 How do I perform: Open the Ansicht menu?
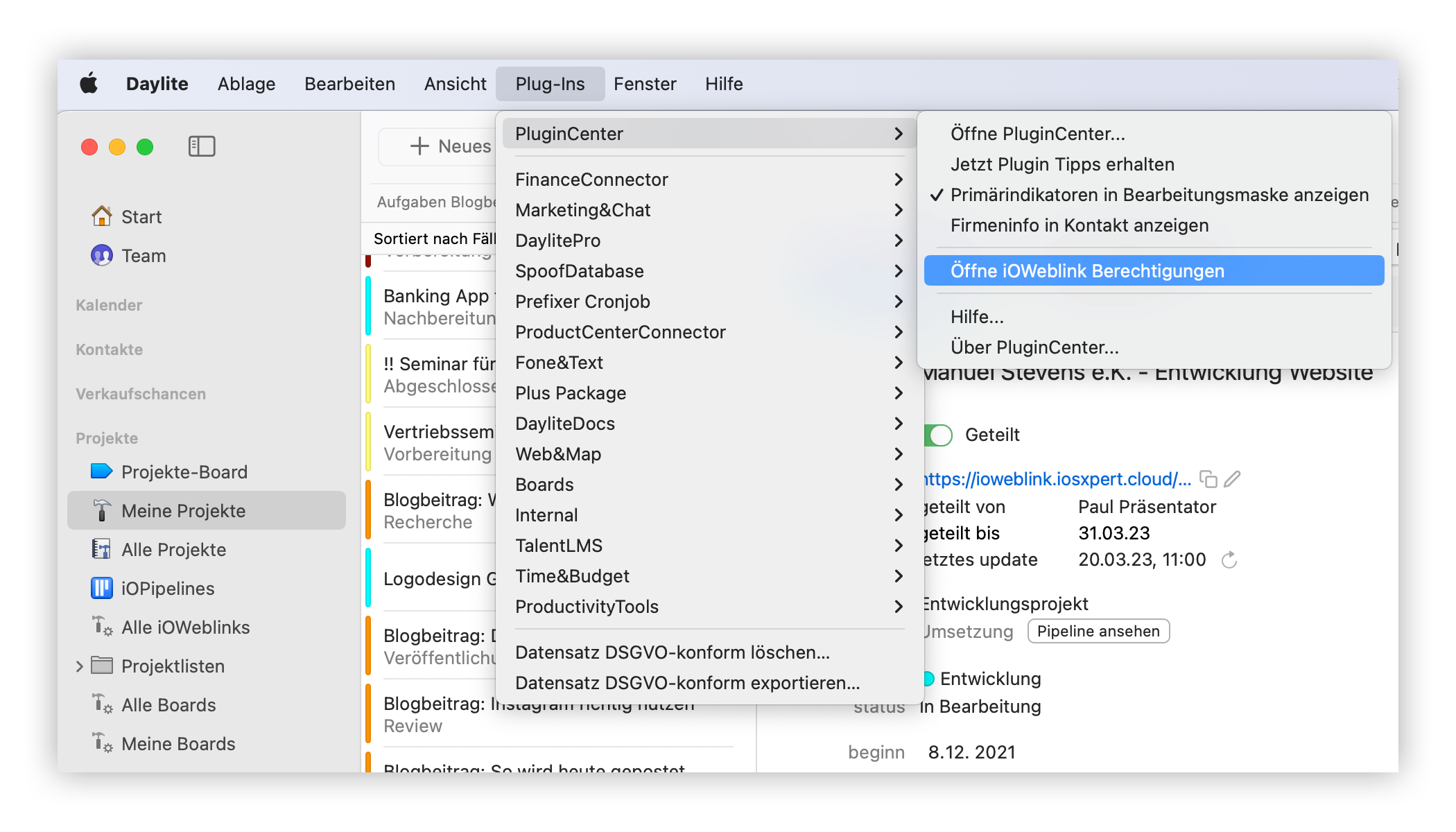[x=455, y=84]
